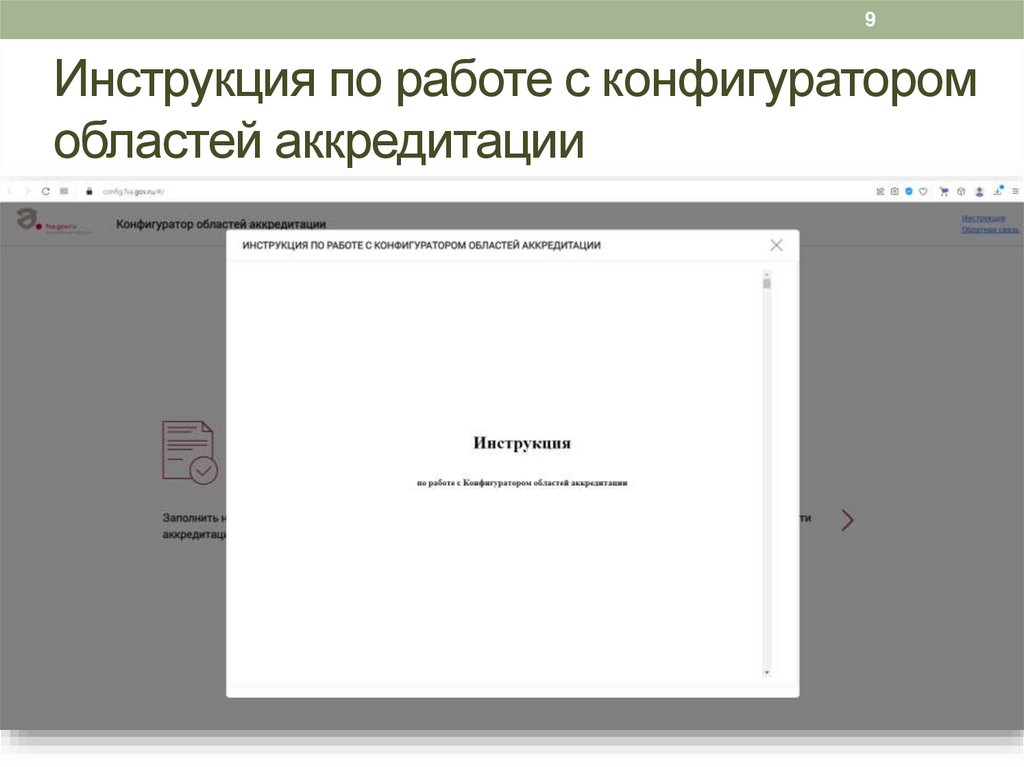Click the share icon in the browser toolbar

tap(880, 190)
